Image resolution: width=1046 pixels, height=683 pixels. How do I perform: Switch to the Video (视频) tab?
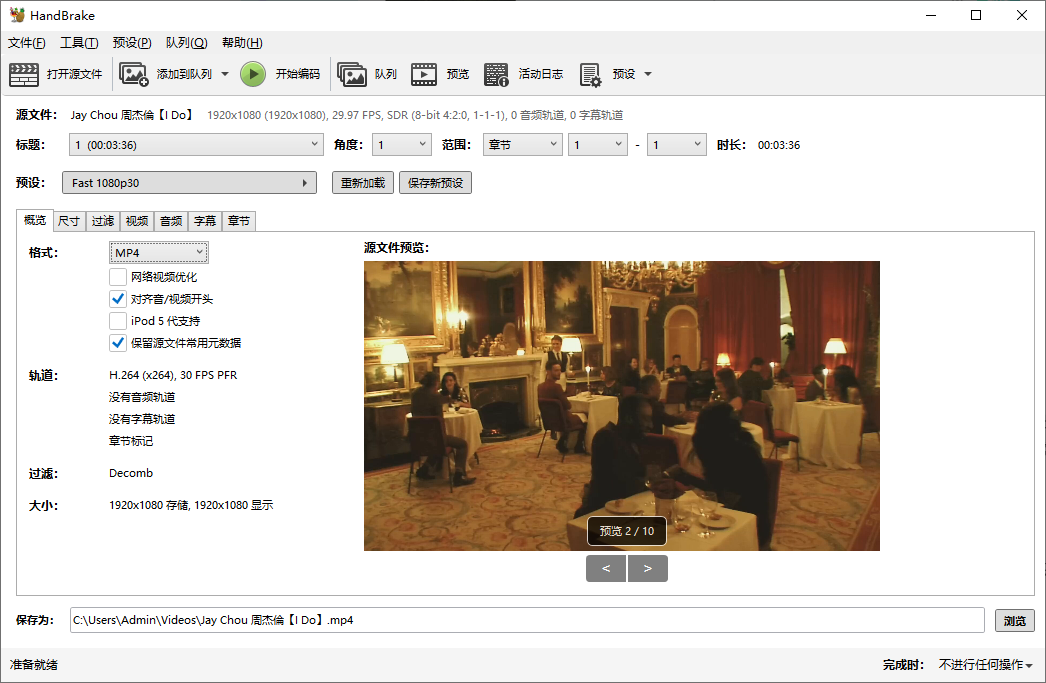(x=137, y=221)
